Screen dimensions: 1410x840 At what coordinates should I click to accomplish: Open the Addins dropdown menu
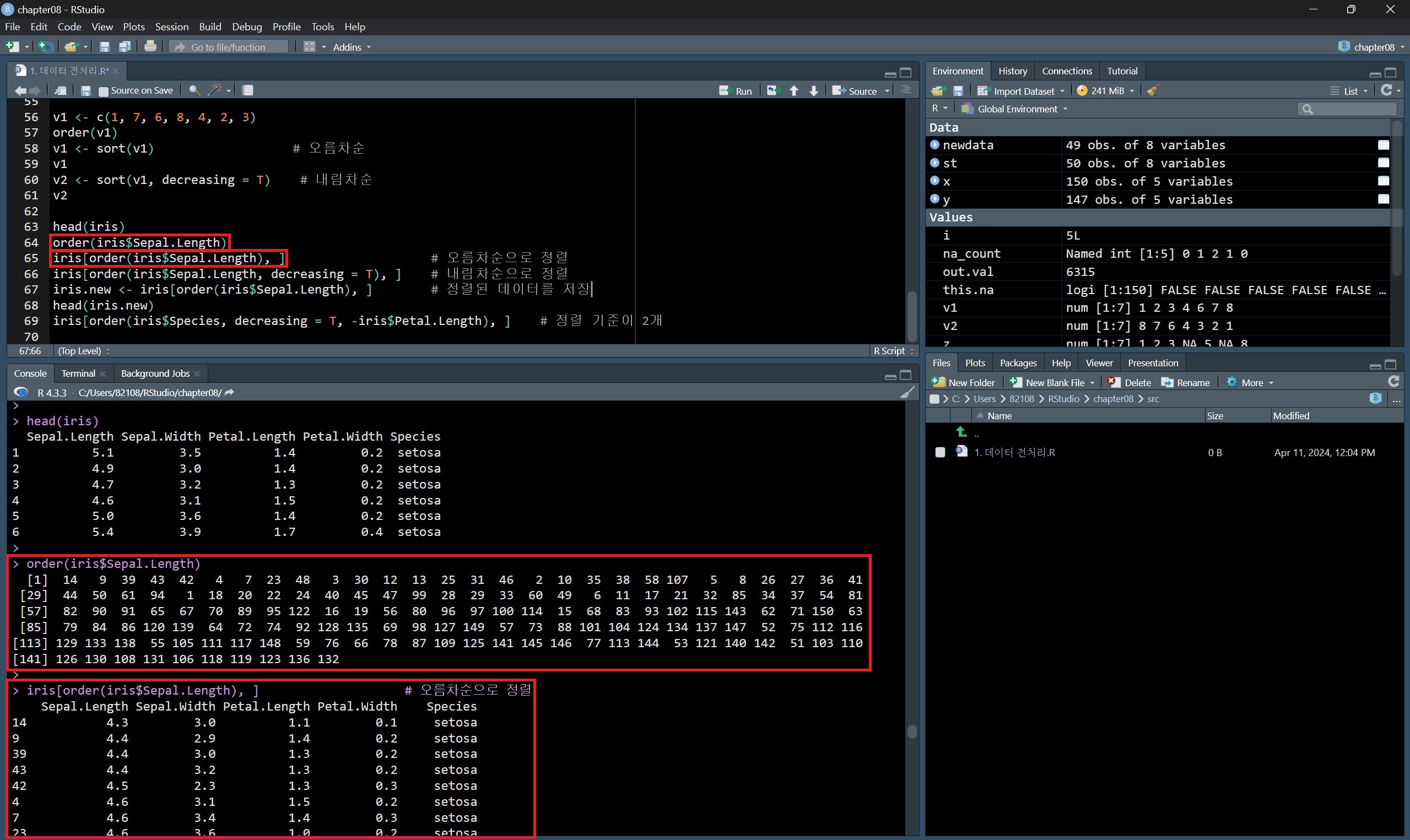352,47
